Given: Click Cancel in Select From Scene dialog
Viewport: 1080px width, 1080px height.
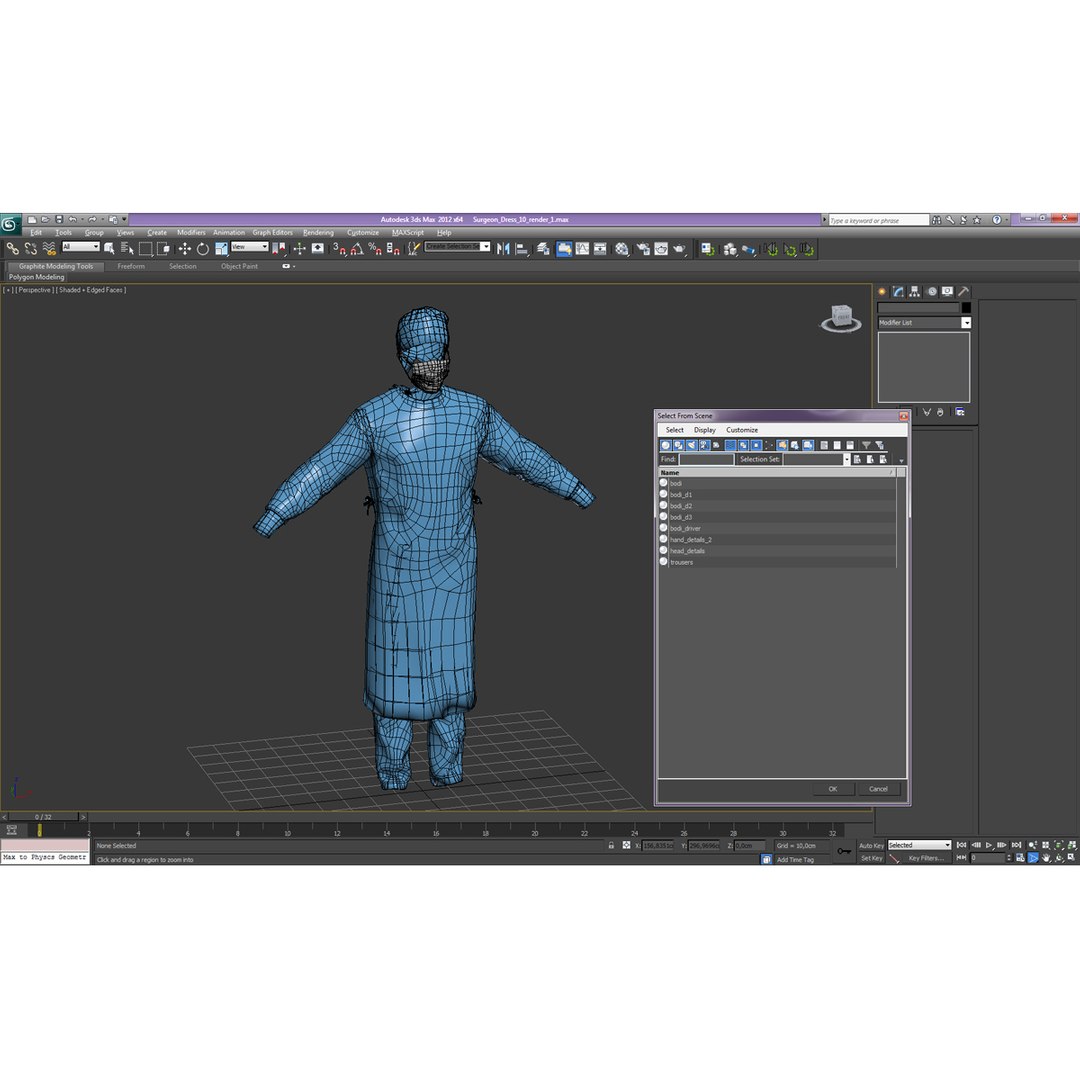Looking at the screenshot, I should pos(878,789).
